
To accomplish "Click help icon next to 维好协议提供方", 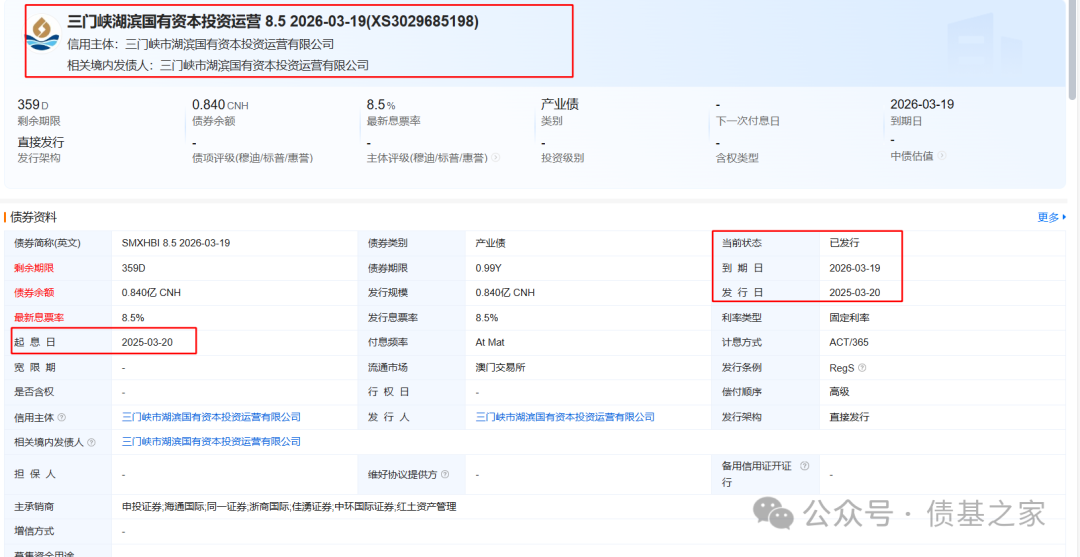I will (x=445, y=474).
